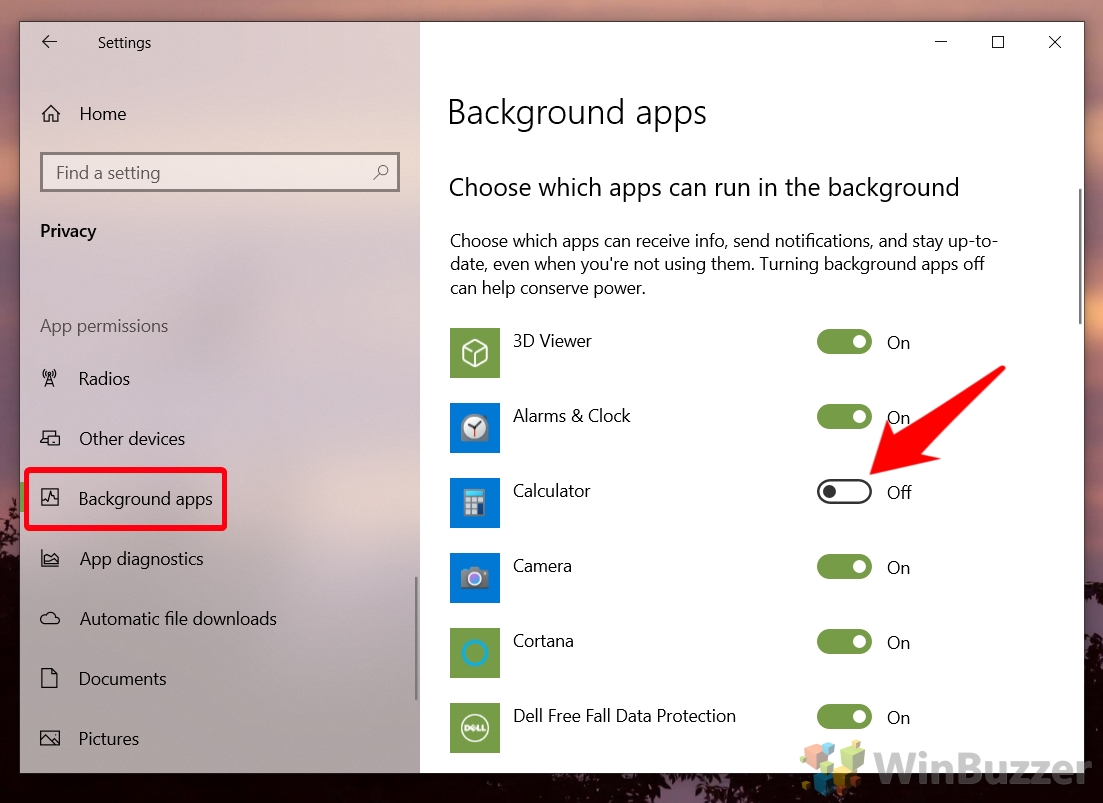This screenshot has width=1103, height=803.
Task: Click the Off label beside Calculator
Action: (x=899, y=492)
